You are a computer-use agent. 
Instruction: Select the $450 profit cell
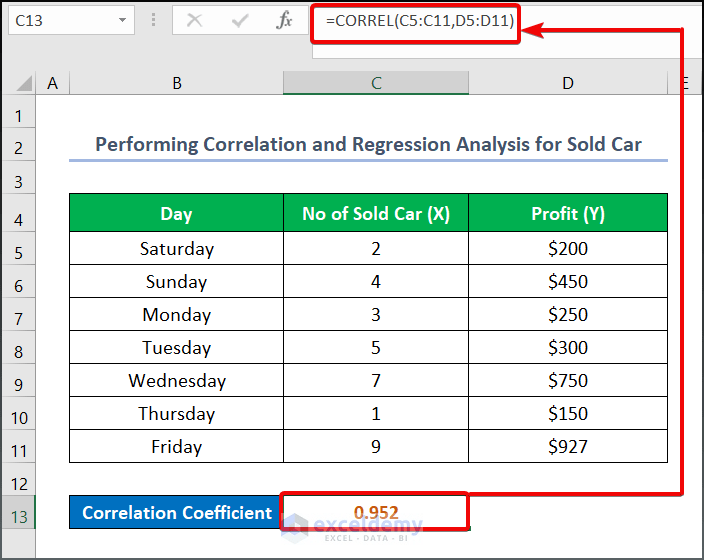[x=568, y=282]
